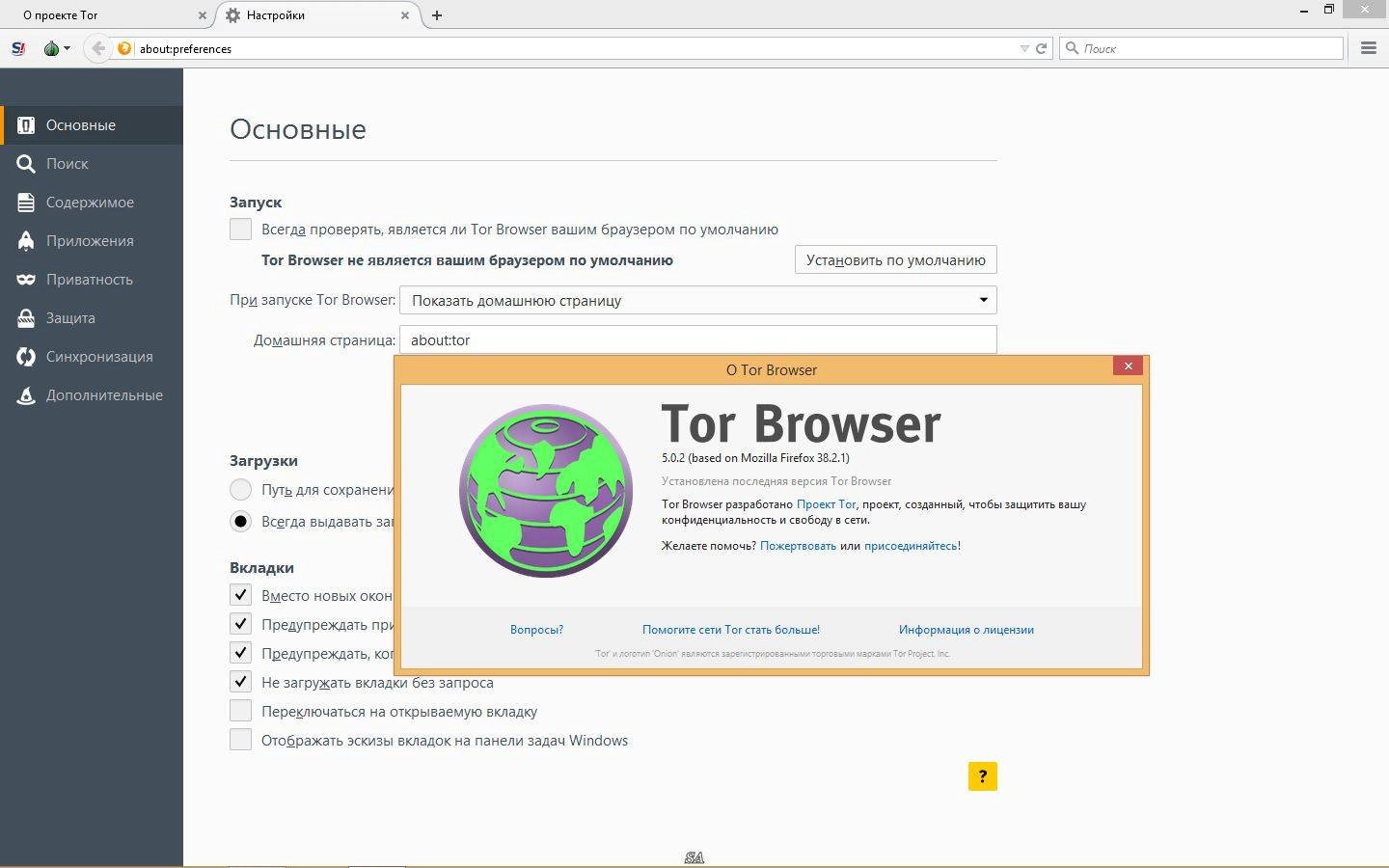Open the Проект Tor link

pos(827,504)
